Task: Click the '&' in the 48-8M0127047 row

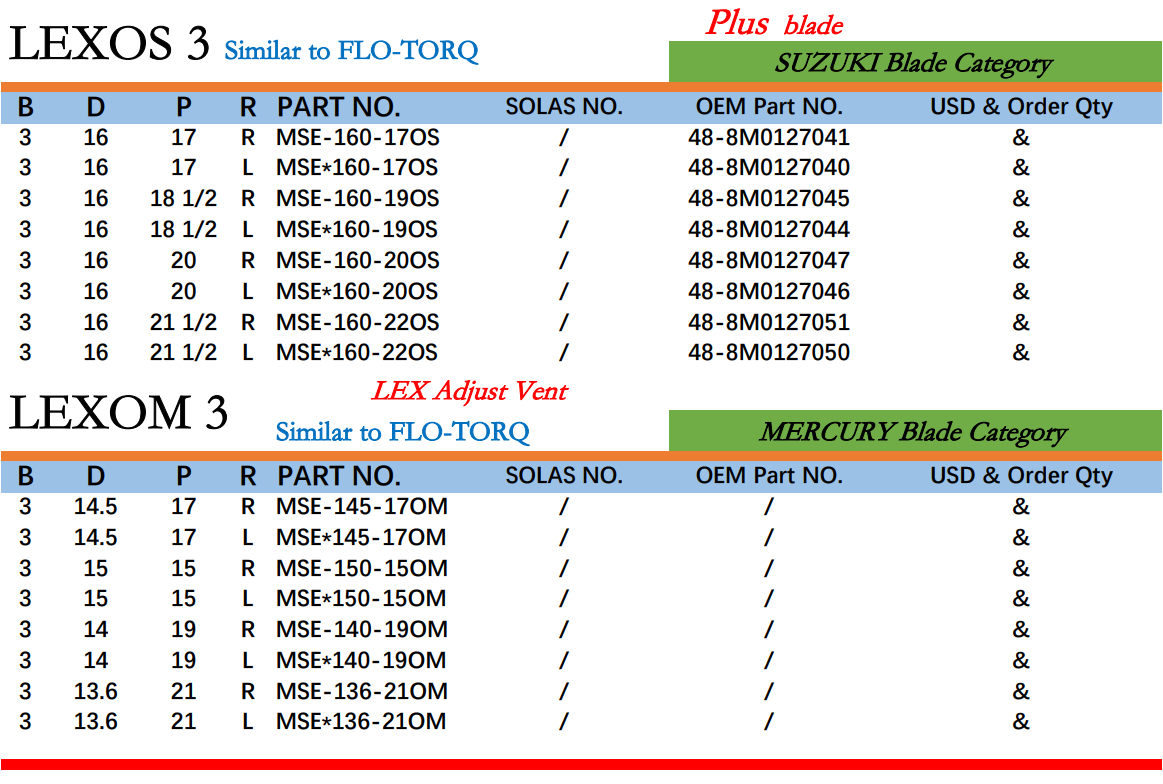Action: tap(1021, 260)
